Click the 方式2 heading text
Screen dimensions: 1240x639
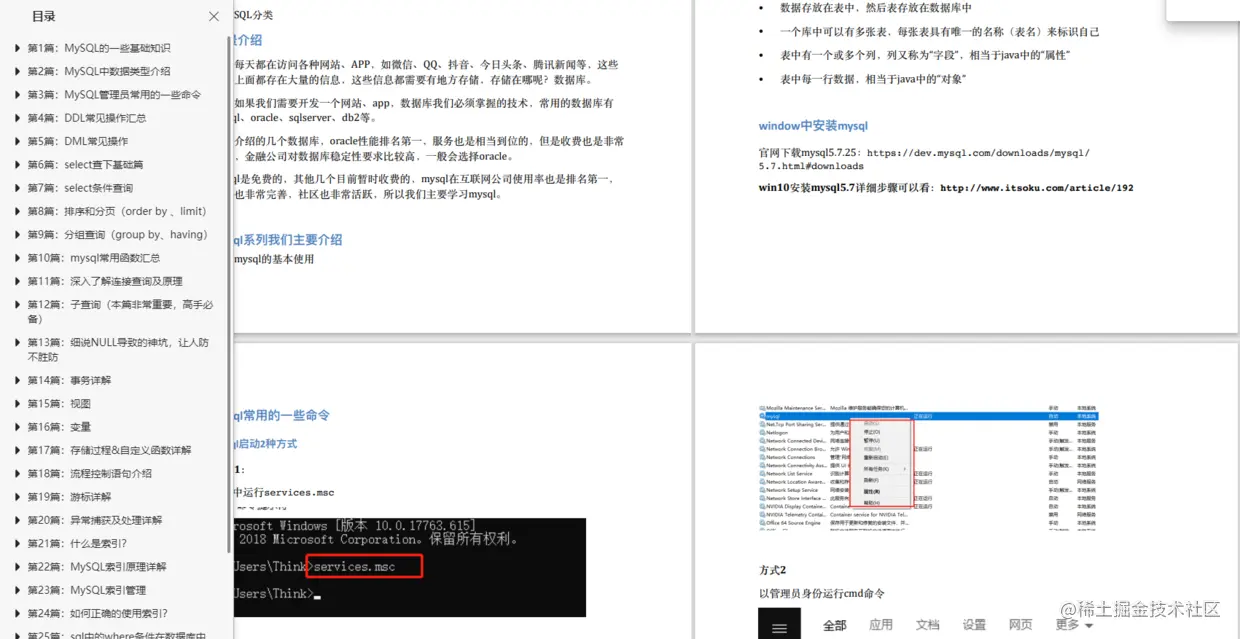tap(772, 570)
